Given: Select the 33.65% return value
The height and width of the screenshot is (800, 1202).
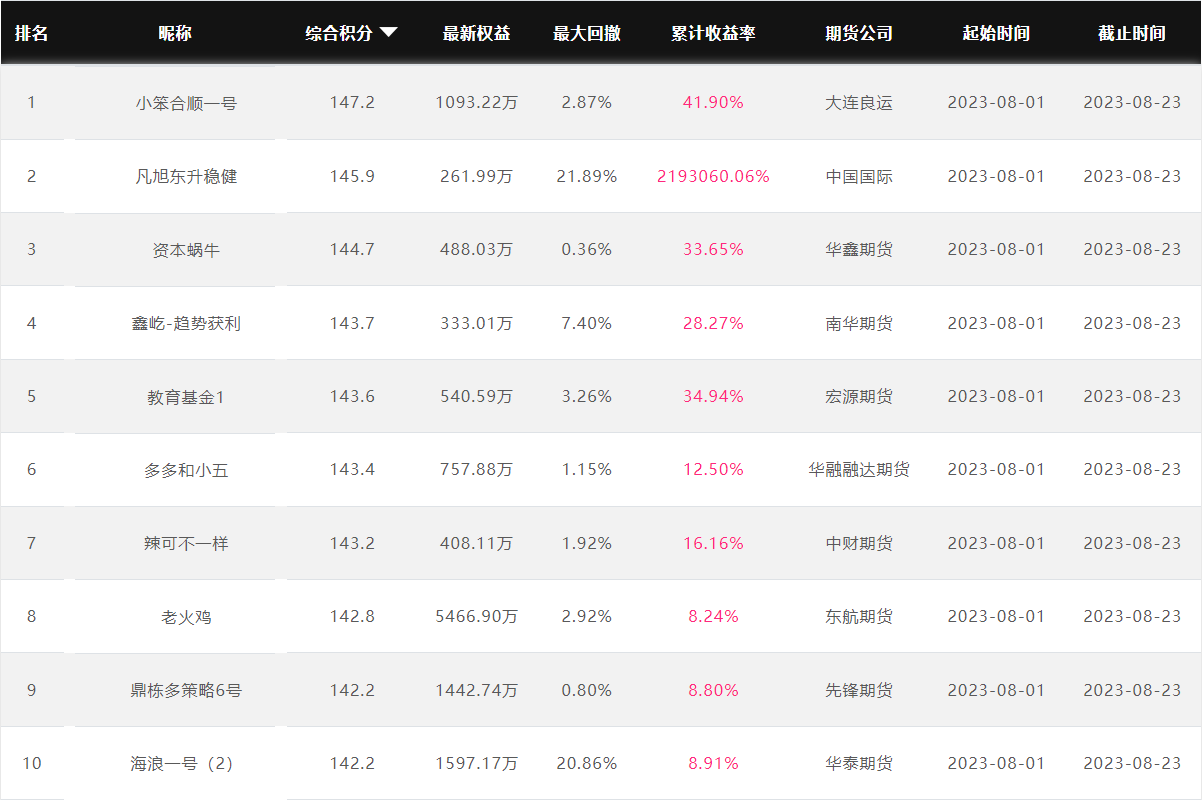Looking at the screenshot, I should (713, 249).
